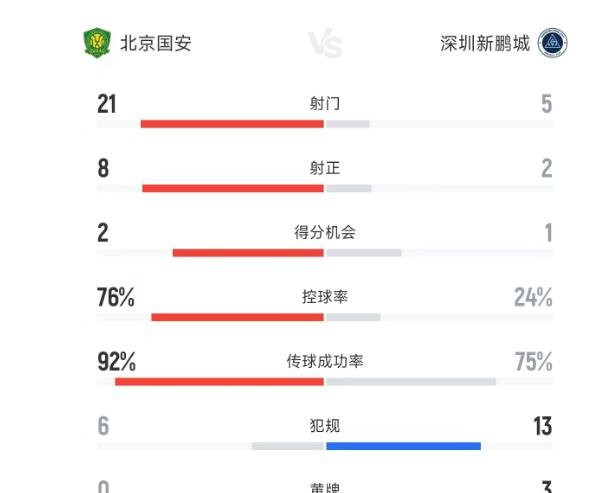
Task: Select the 控球率 stat label
Action: point(325,297)
